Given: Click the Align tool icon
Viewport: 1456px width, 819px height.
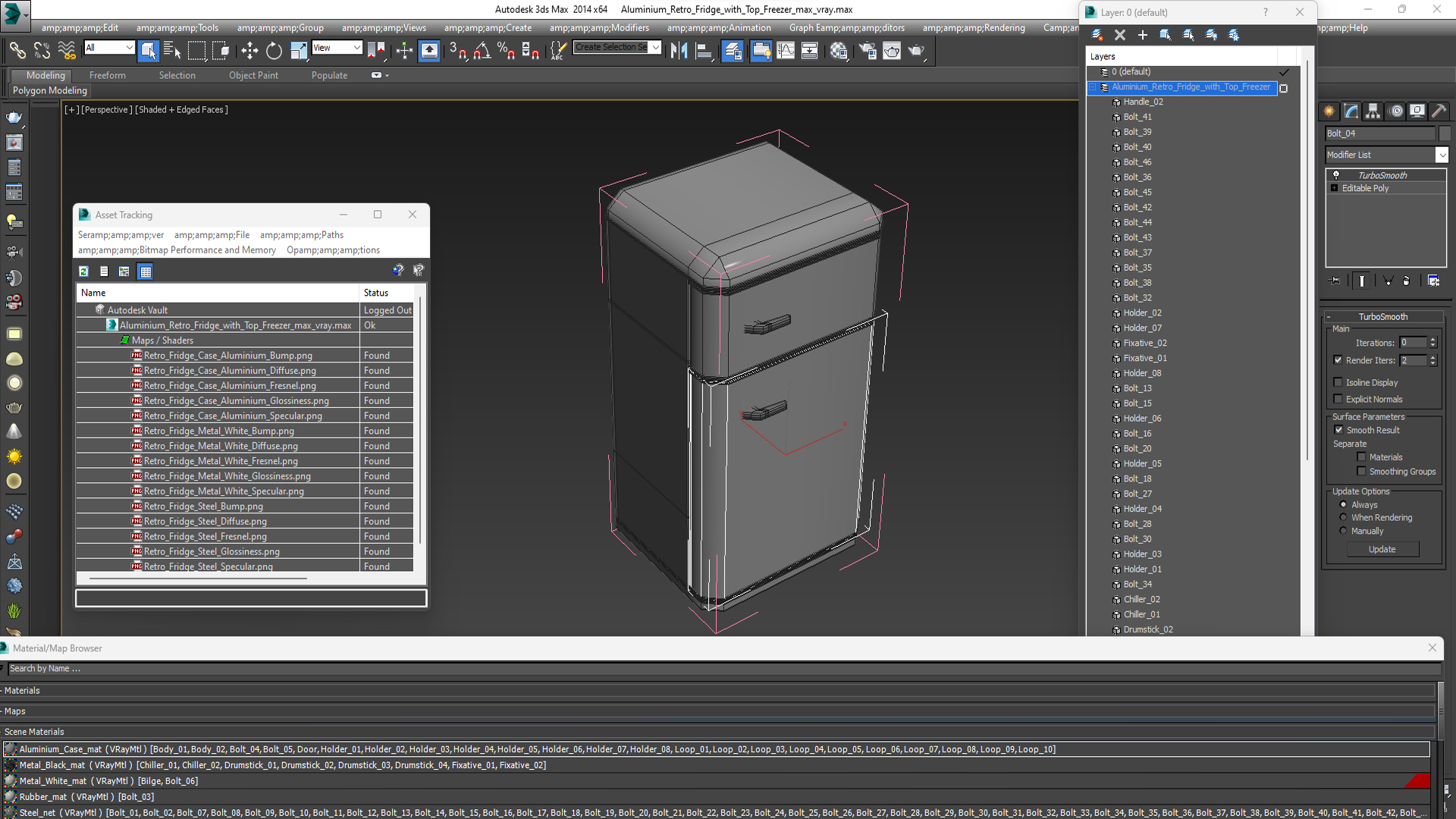Looking at the screenshot, I should [x=704, y=51].
